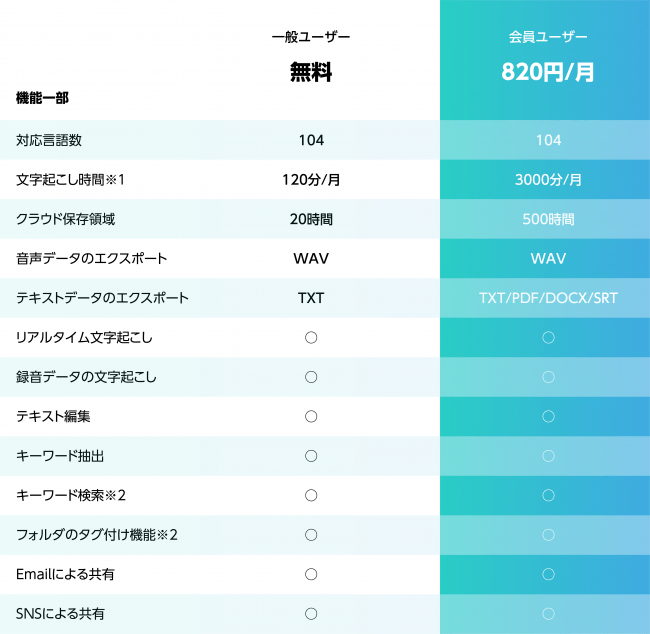Click the 120分/月 free plan value
The image size is (650, 634).
pyautogui.click(x=311, y=180)
